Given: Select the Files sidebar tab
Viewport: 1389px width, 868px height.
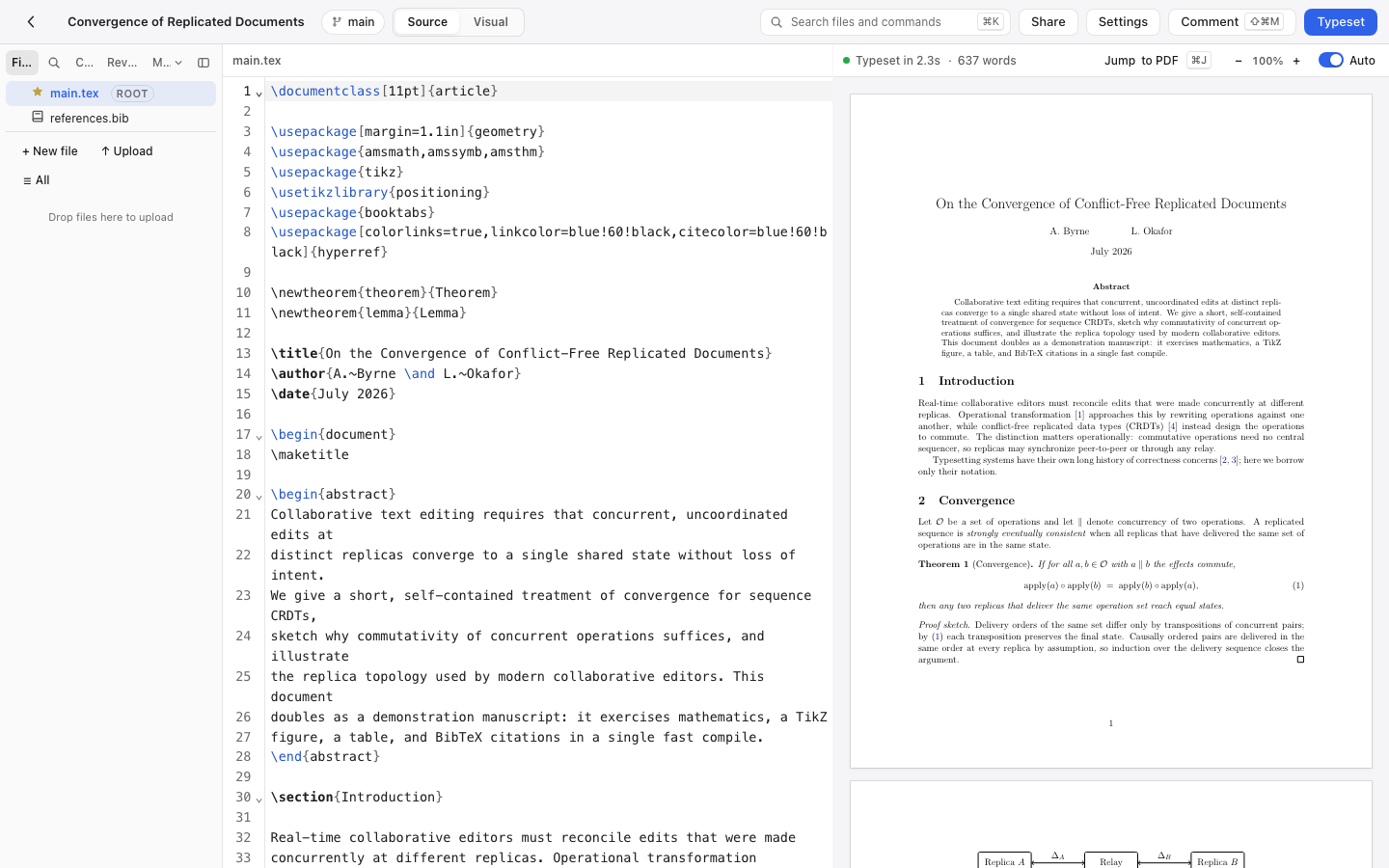Looking at the screenshot, I should pyautogui.click(x=21, y=63).
